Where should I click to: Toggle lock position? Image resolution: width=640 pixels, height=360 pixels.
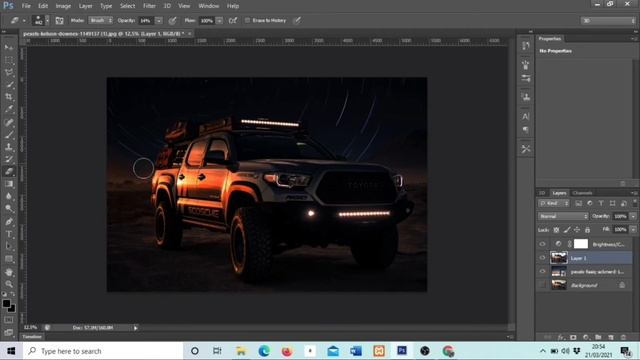coord(577,230)
